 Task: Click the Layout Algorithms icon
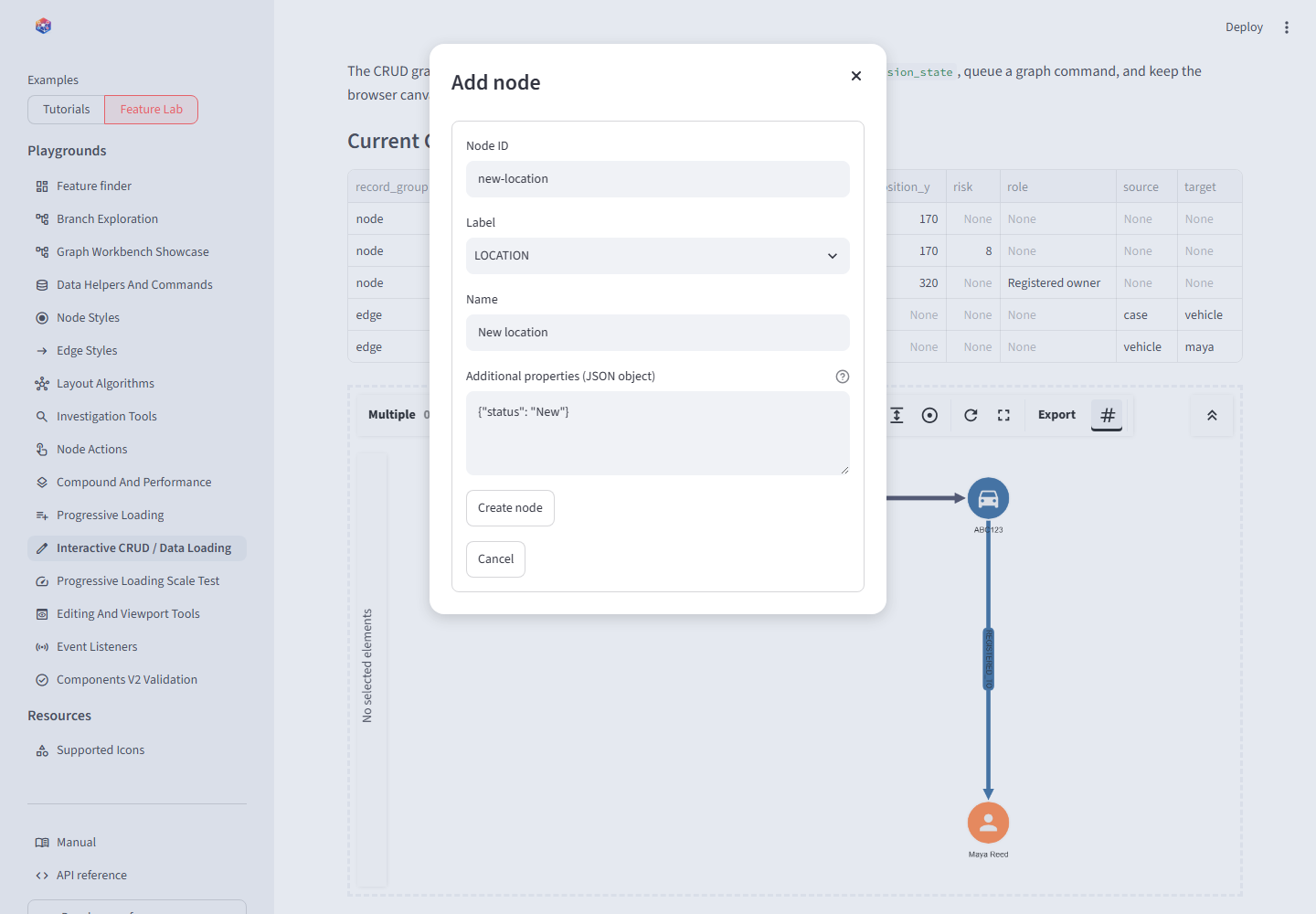(x=42, y=384)
